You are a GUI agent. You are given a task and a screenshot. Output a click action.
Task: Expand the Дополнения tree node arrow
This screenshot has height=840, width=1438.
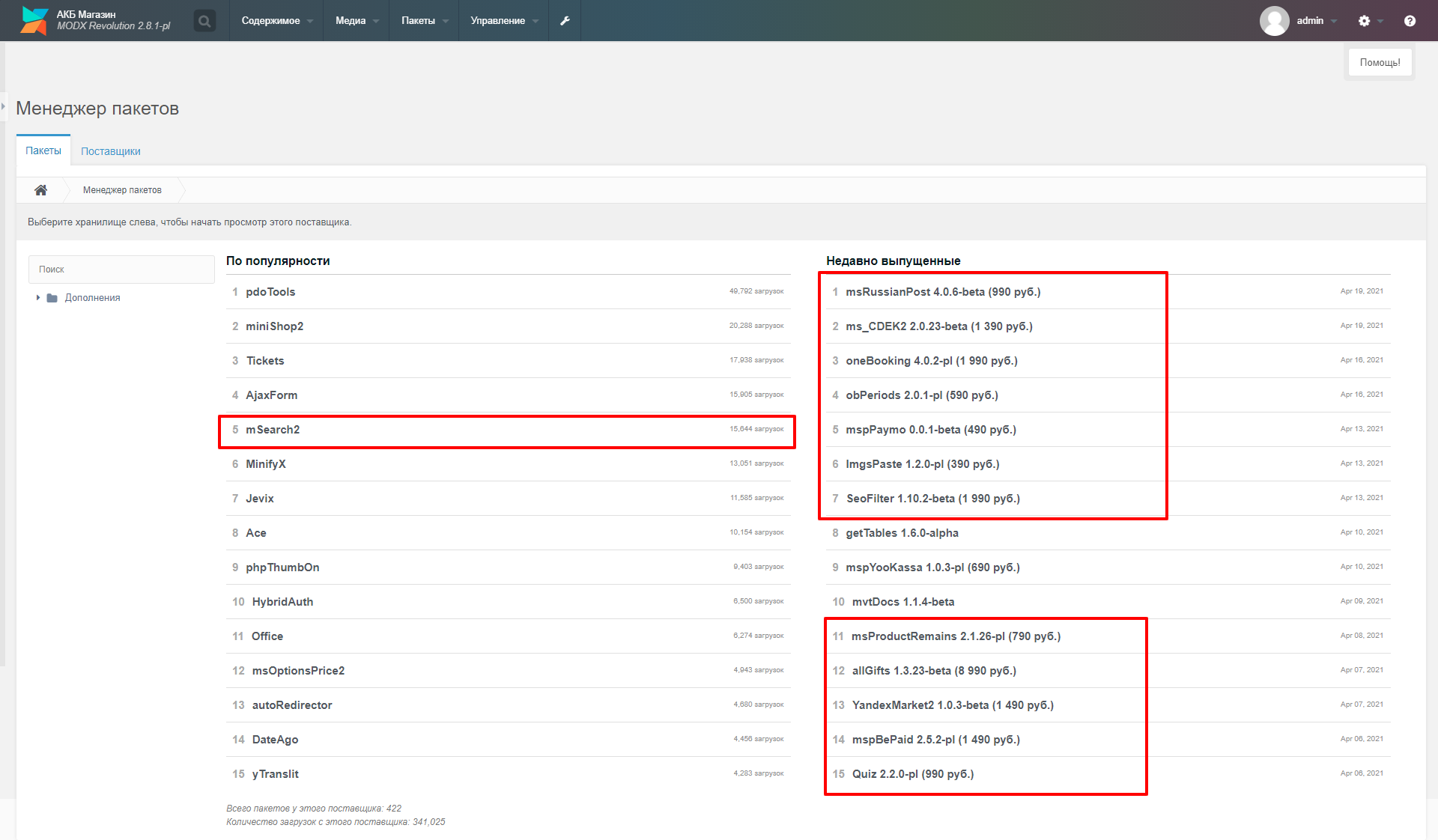[38, 298]
